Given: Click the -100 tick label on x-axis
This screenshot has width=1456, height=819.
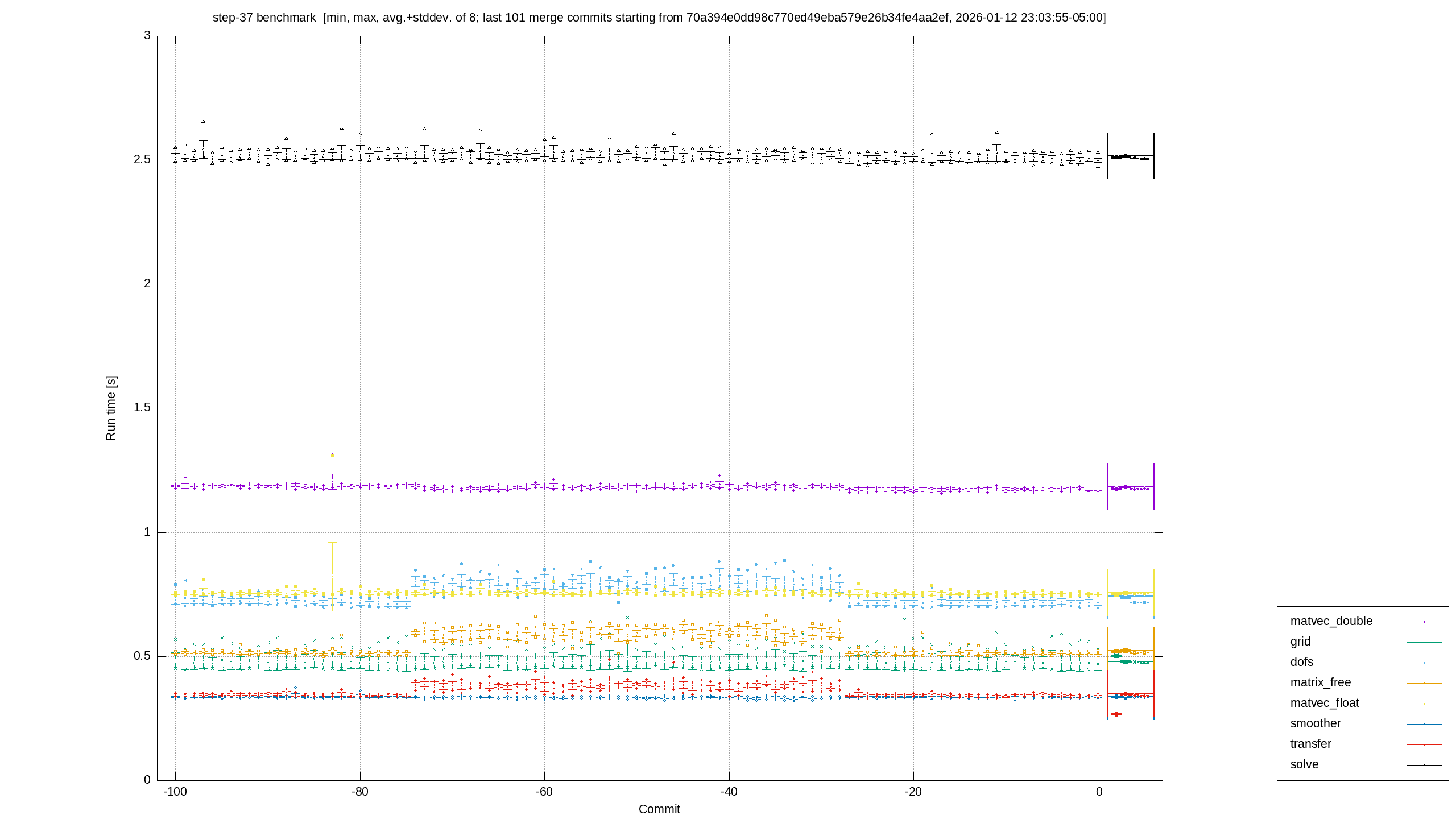Looking at the screenshot, I should 175,792.
